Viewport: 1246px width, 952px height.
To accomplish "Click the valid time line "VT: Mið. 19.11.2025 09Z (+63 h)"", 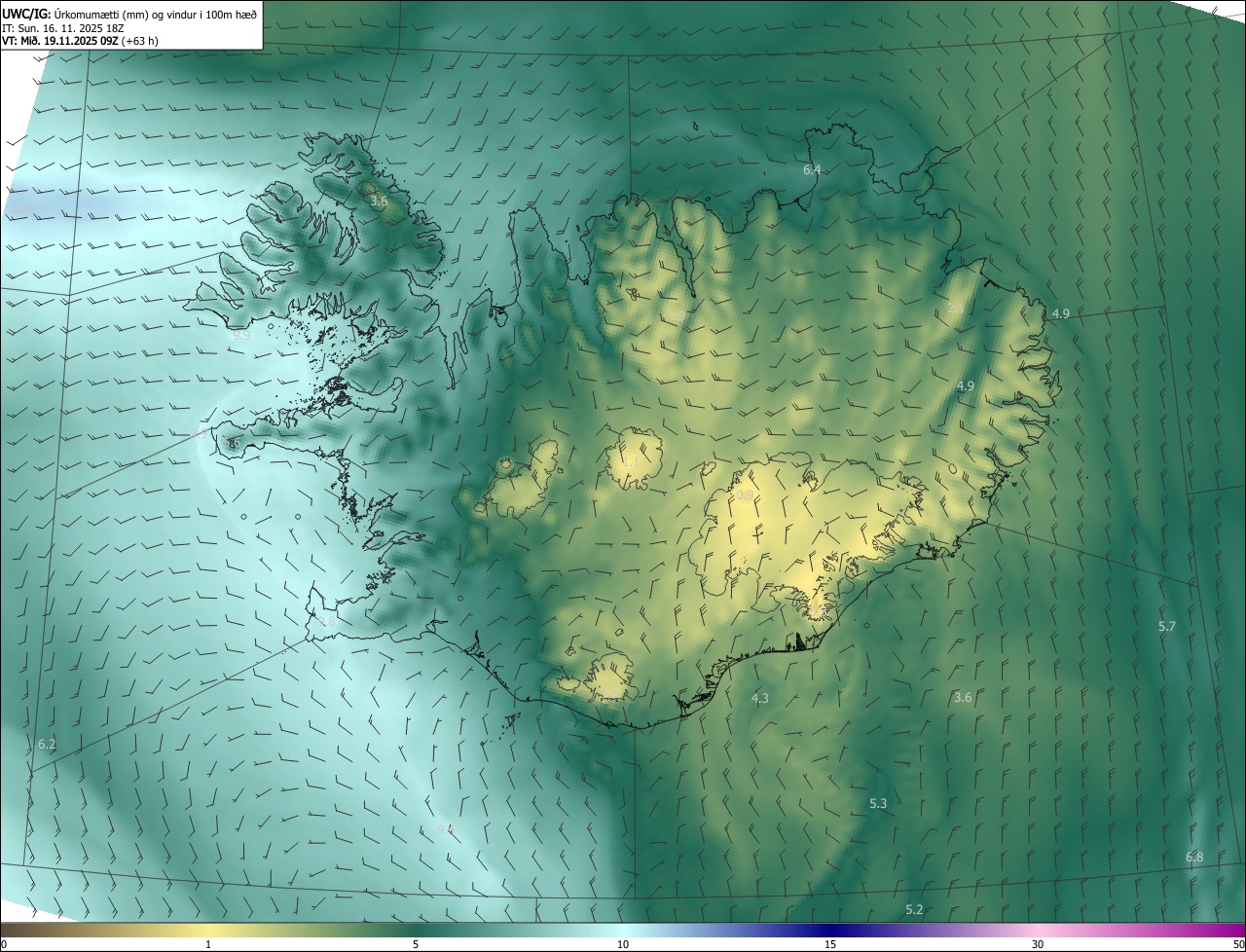I will click(81, 41).
